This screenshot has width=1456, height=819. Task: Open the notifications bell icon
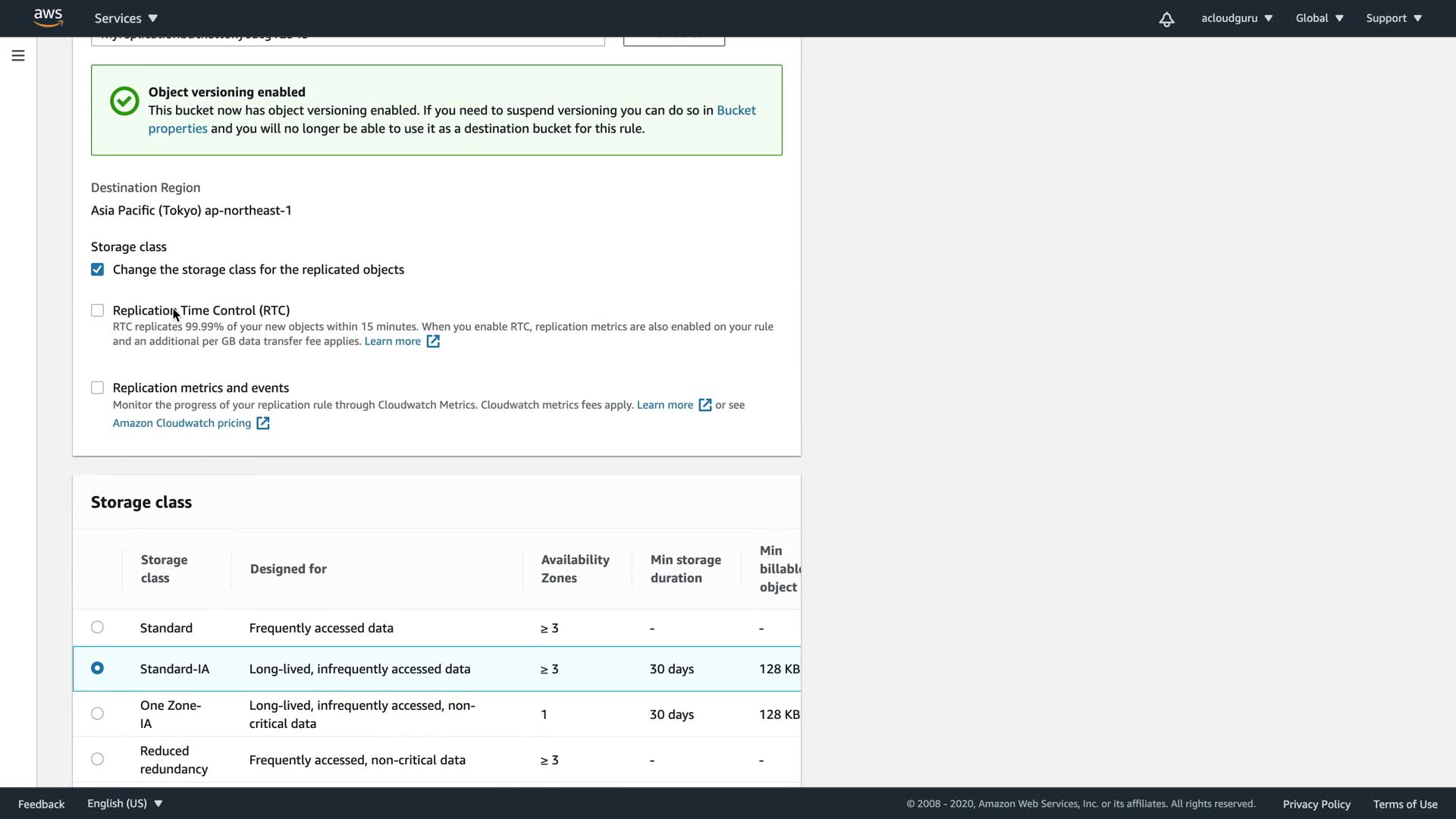tap(1166, 19)
